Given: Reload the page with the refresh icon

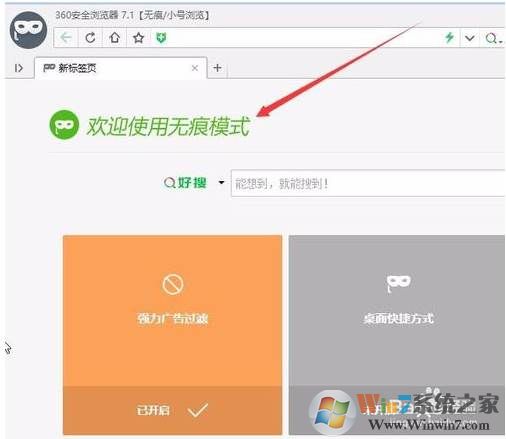Looking at the screenshot, I should coord(90,38).
